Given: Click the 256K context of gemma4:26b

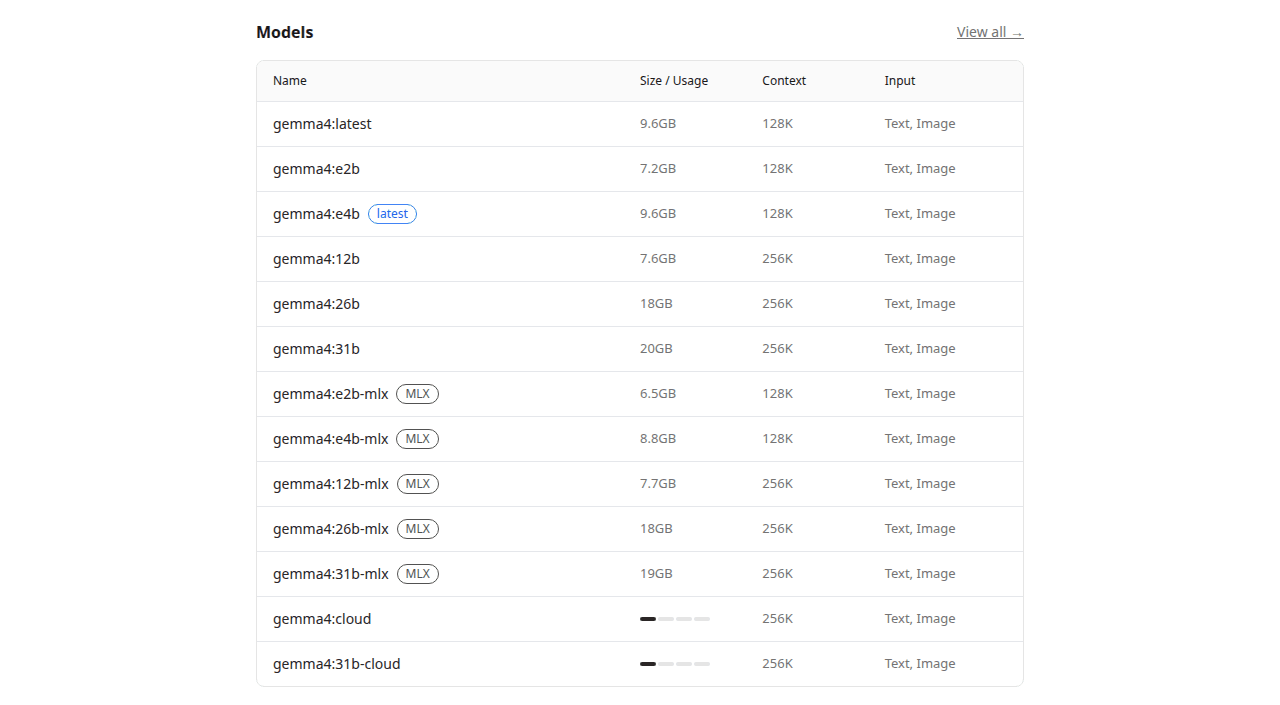Looking at the screenshot, I should (x=778, y=304).
